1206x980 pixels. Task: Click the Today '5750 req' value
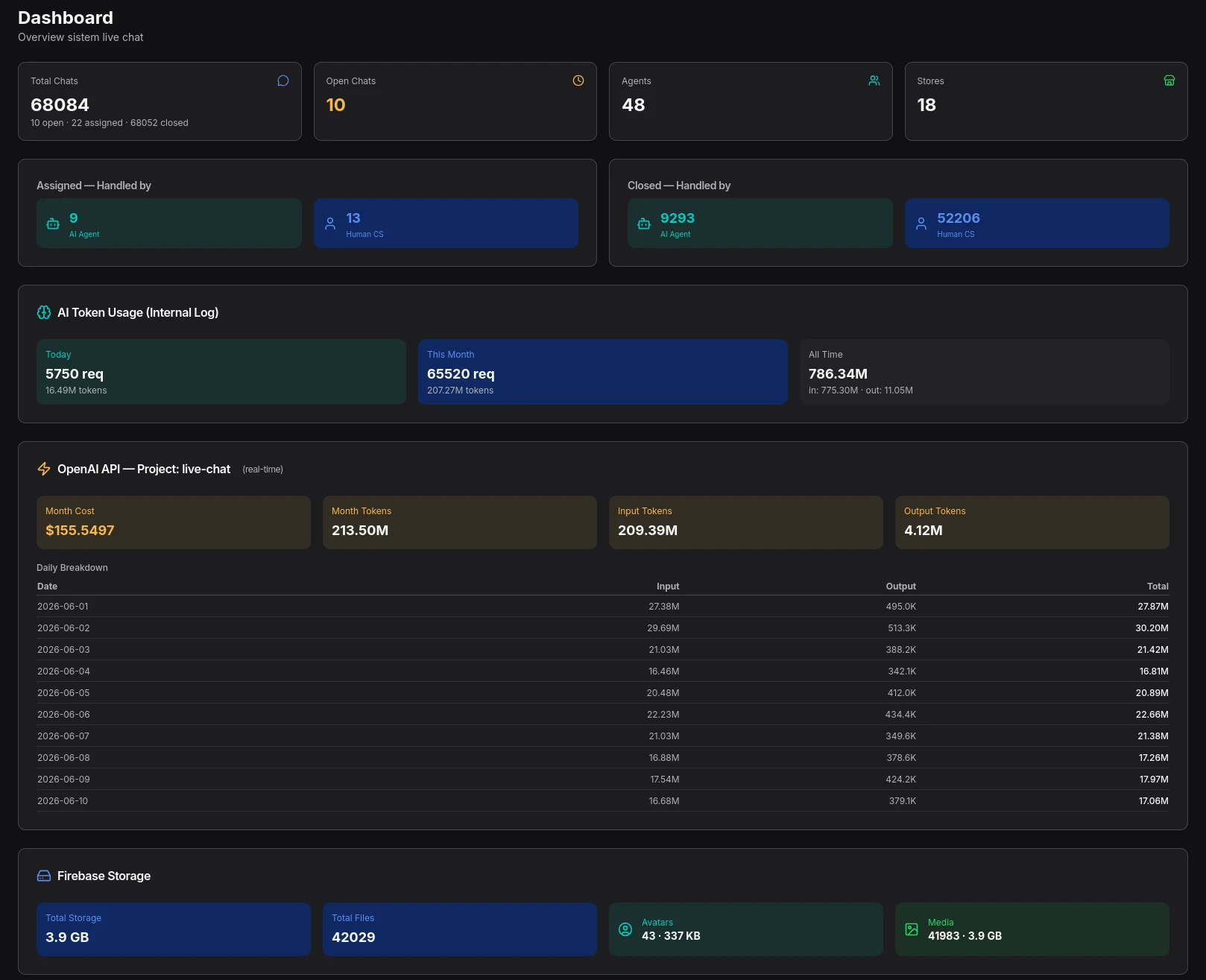tap(75, 374)
